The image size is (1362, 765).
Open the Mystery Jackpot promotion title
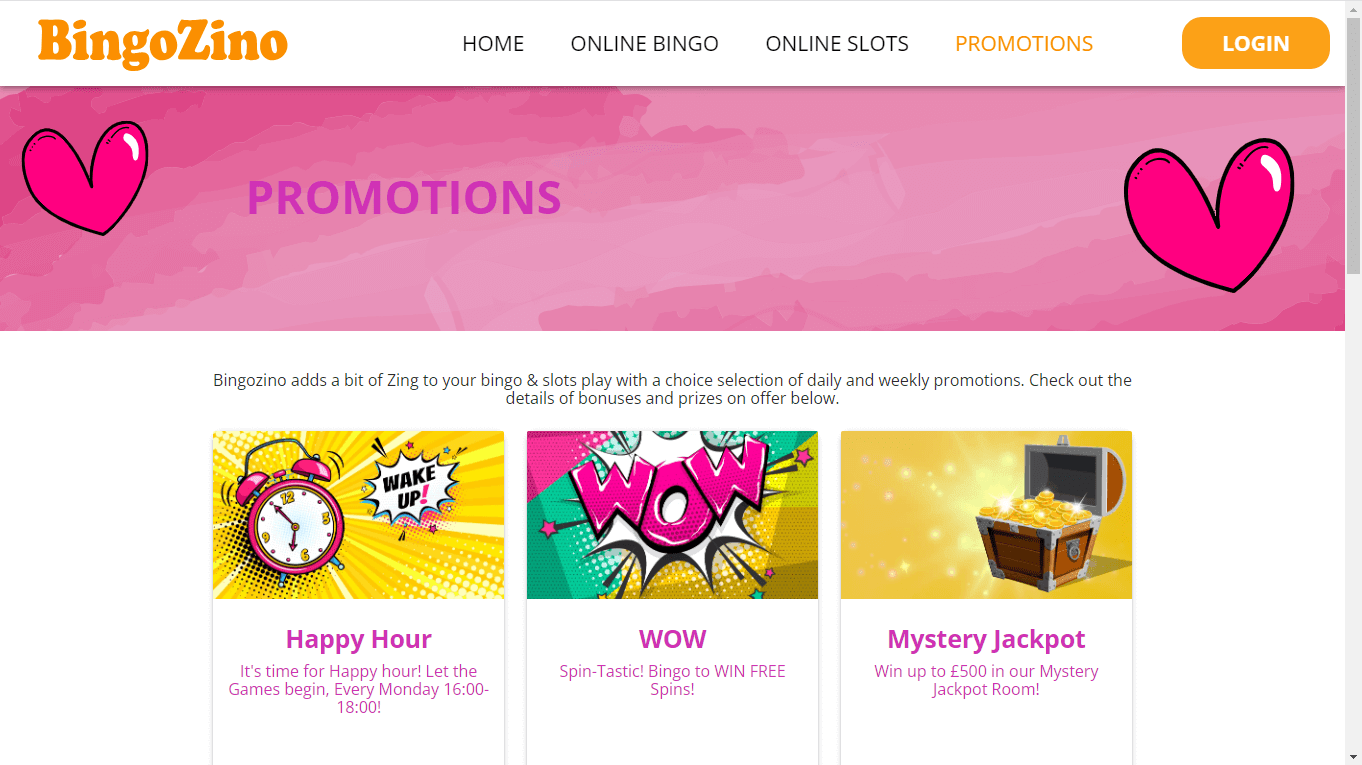[987, 639]
